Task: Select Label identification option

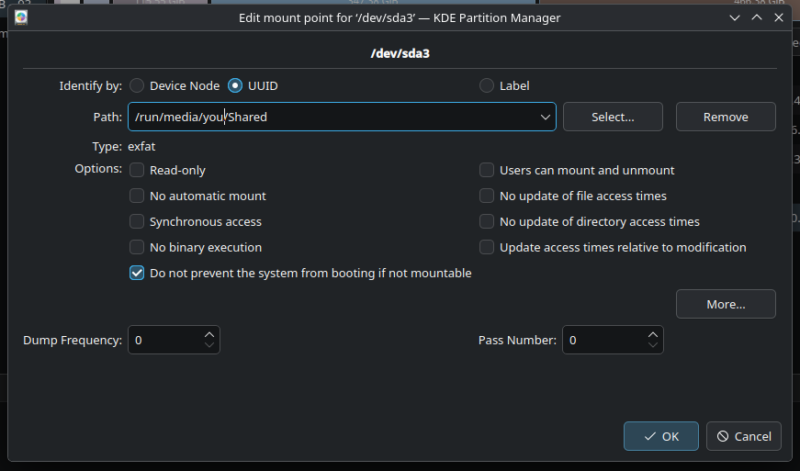Action: (x=487, y=86)
